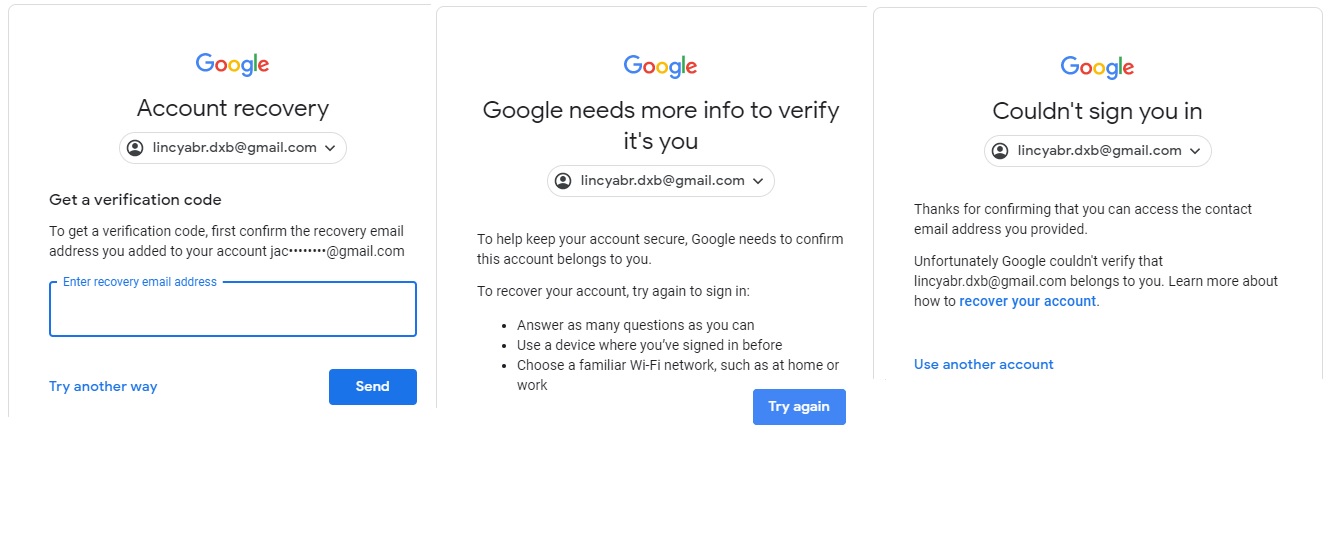Image resolution: width=1341 pixels, height=541 pixels.
Task: Click the Get a verification code subheading
Action: (x=135, y=200)
